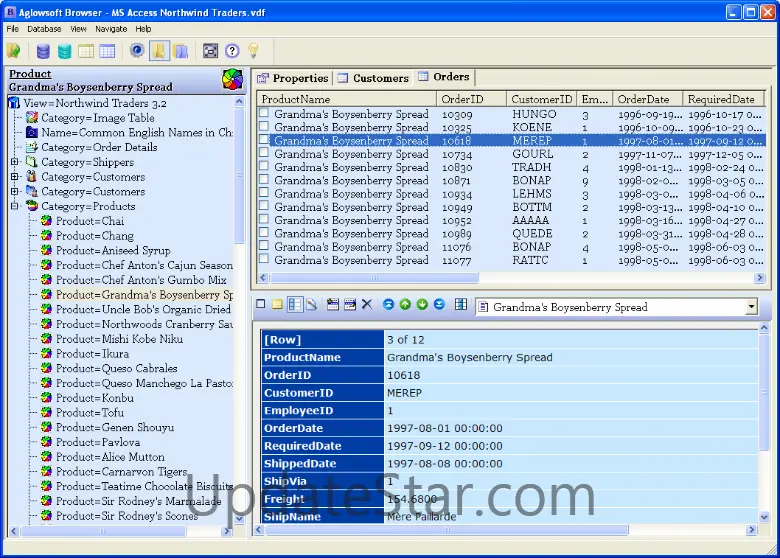
Task: Expand the second Category=Customers tree node
Action: [14, 191]
